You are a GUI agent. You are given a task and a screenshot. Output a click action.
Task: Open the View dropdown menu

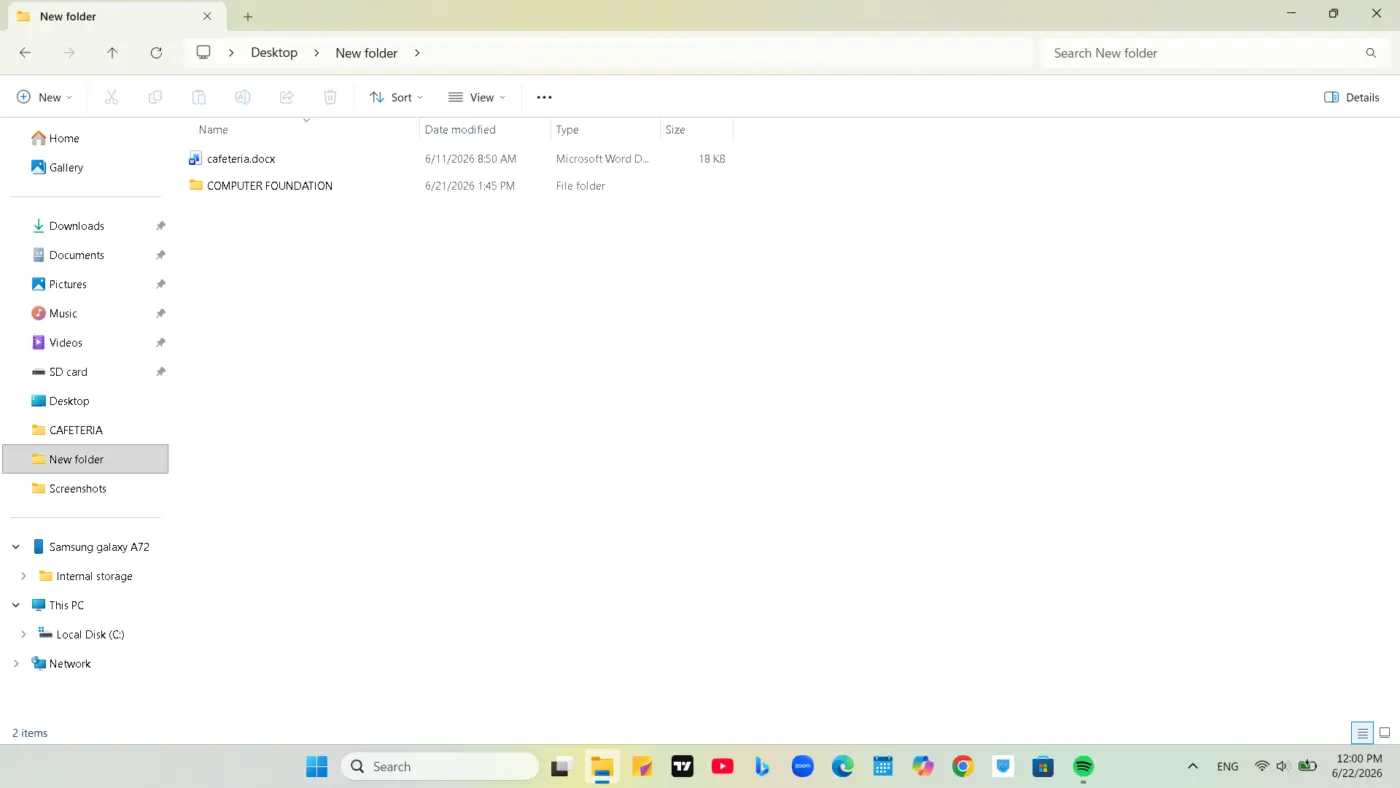477,97
